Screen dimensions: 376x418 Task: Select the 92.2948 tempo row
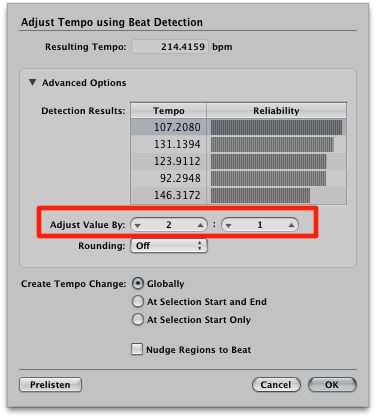coord(238,178)
